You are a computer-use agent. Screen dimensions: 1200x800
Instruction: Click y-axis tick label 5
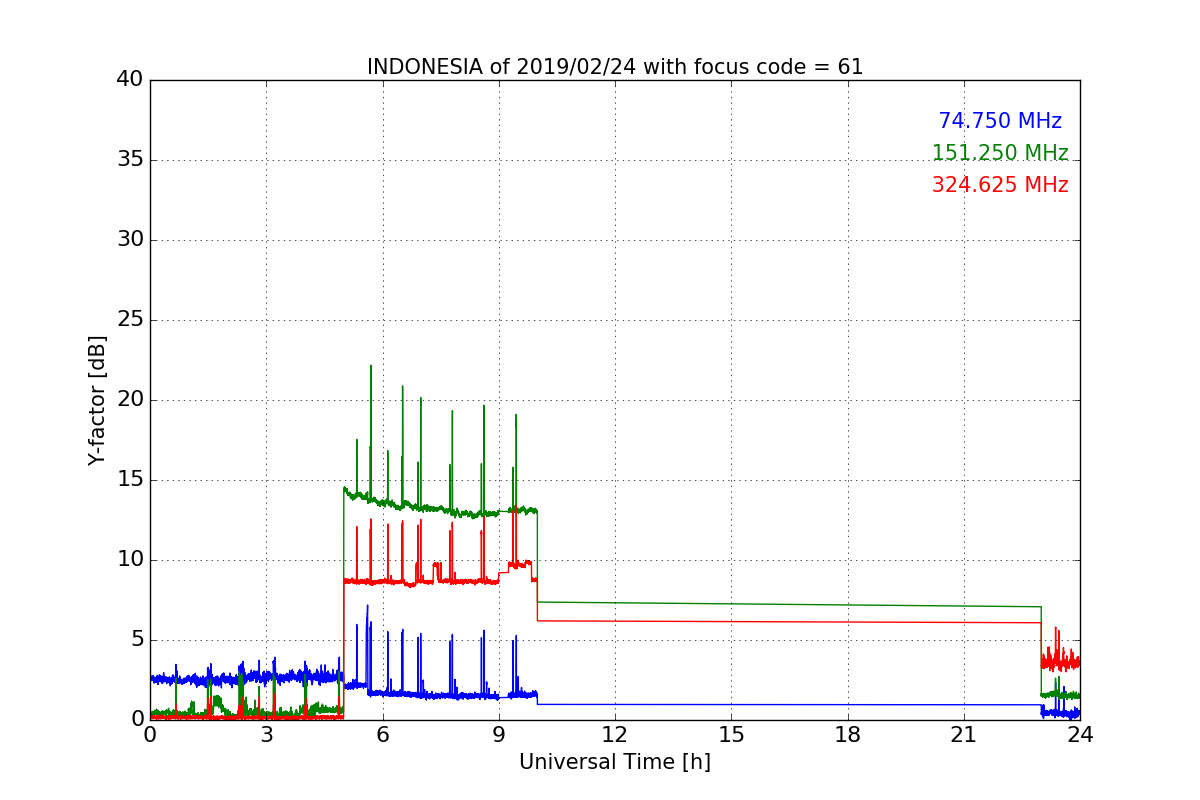(x=137, y=640)
